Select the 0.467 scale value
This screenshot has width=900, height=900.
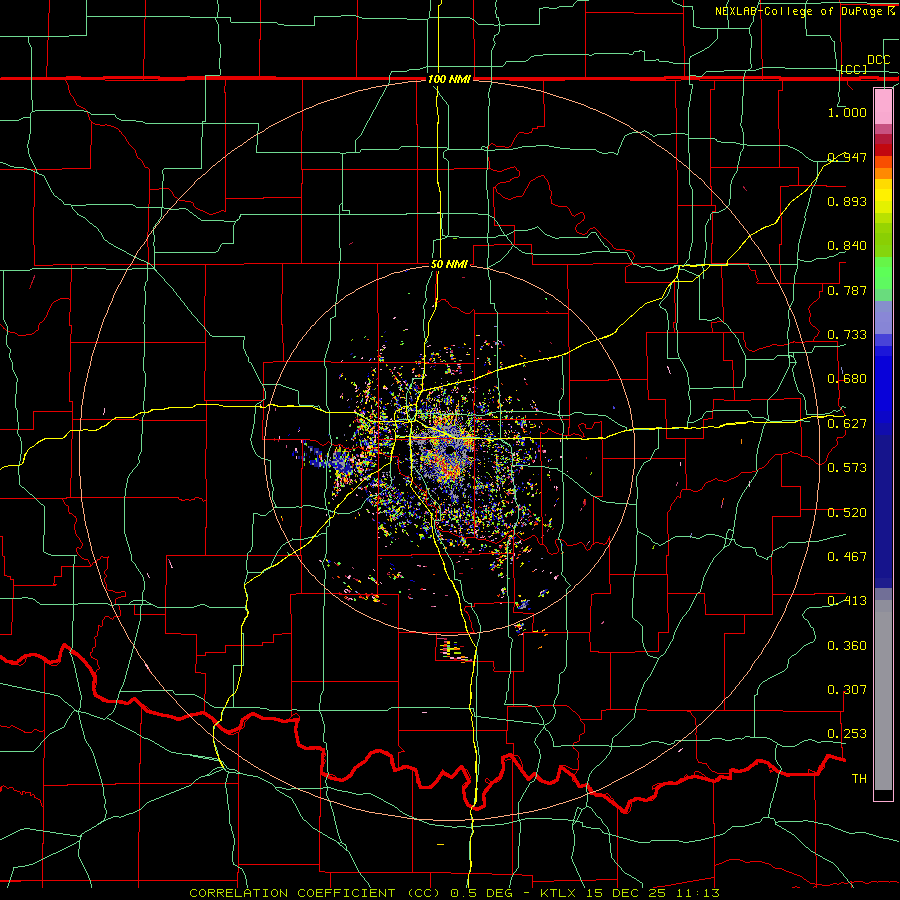pos(847,556)
